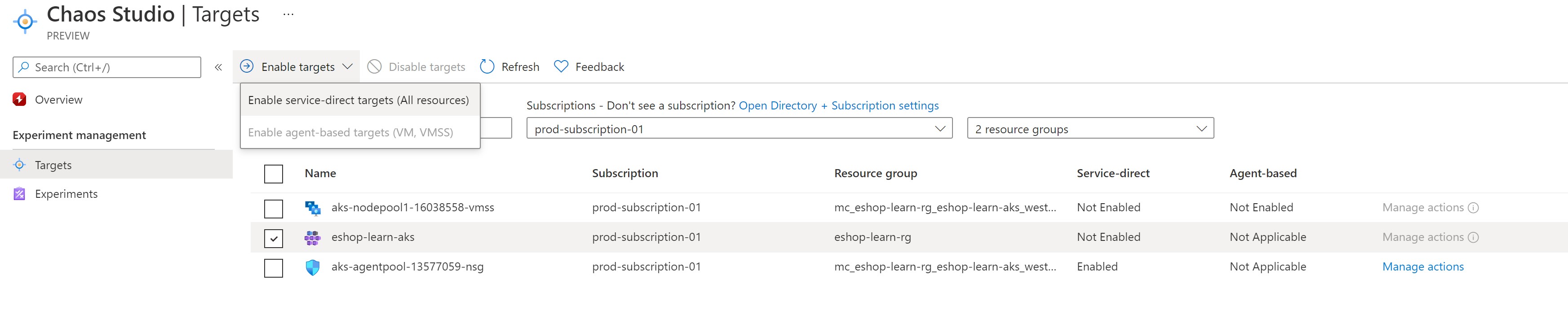This screenshot has height=314, width=1568.
Task: Click the Refresh toolbar button
Action: point(509,66)
